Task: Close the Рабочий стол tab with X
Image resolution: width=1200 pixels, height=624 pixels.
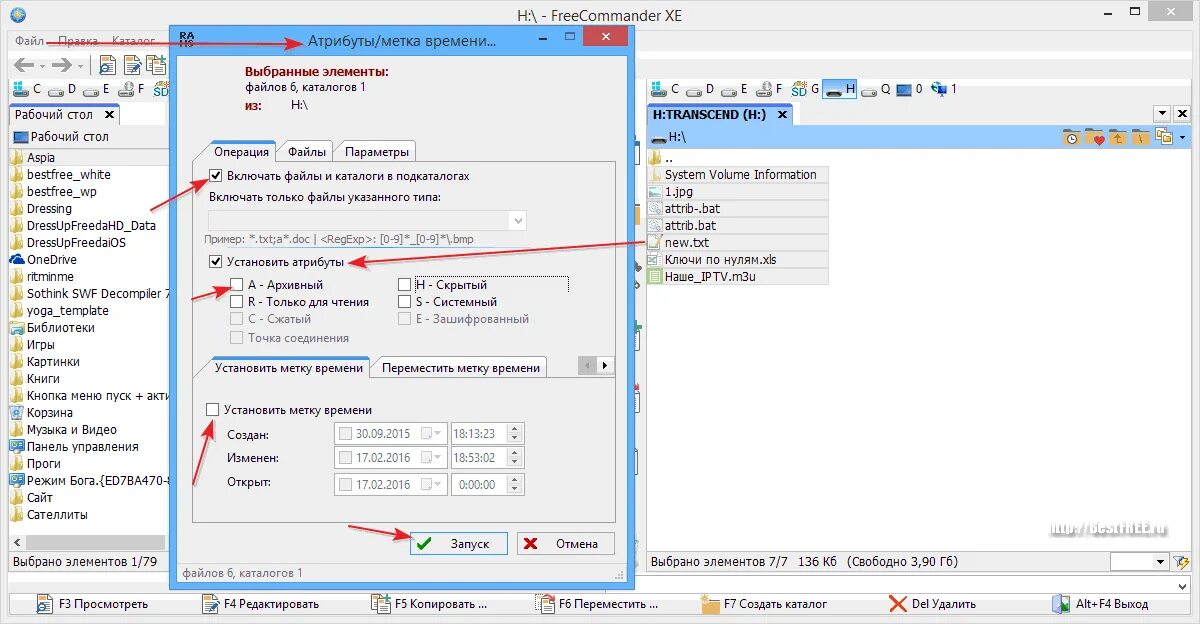Action: tap(110, 115)
